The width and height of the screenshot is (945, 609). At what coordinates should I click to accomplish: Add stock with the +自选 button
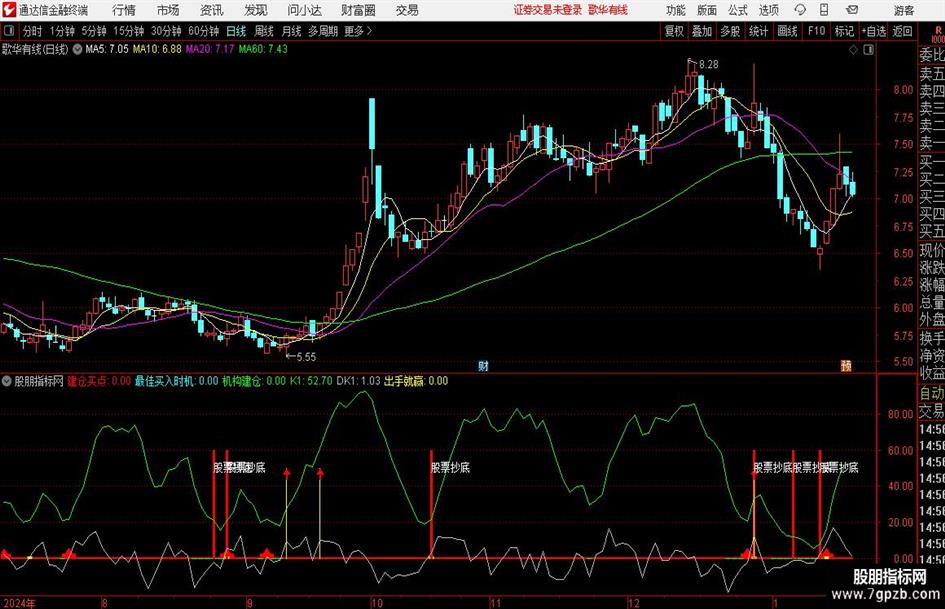click(x=874, y=31)
